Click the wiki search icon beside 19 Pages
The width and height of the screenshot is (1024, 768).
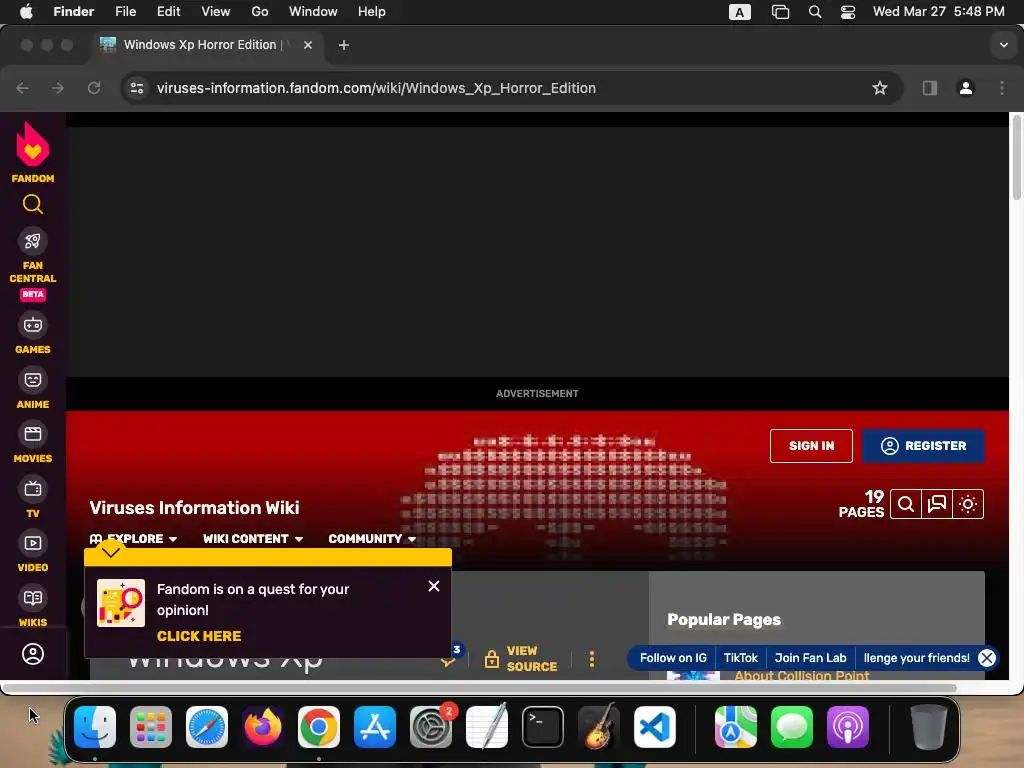[x=906, y=504]
